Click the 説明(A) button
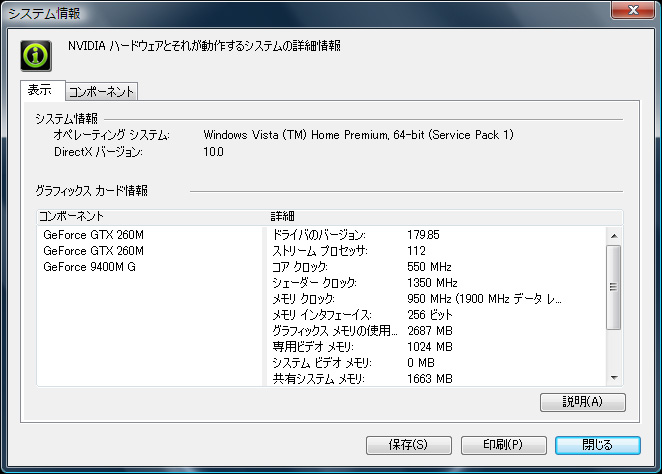Screen dimensions: 662x474 point(583,402)
